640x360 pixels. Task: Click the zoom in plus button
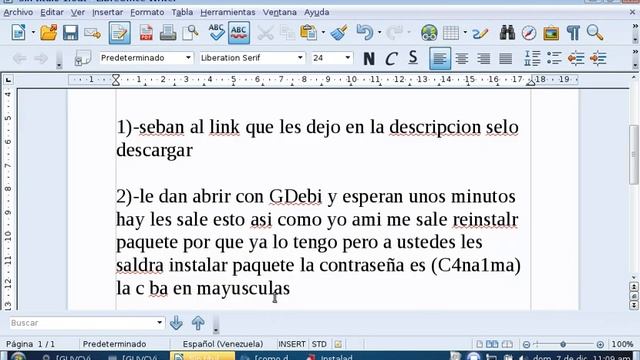coord(600,344)
